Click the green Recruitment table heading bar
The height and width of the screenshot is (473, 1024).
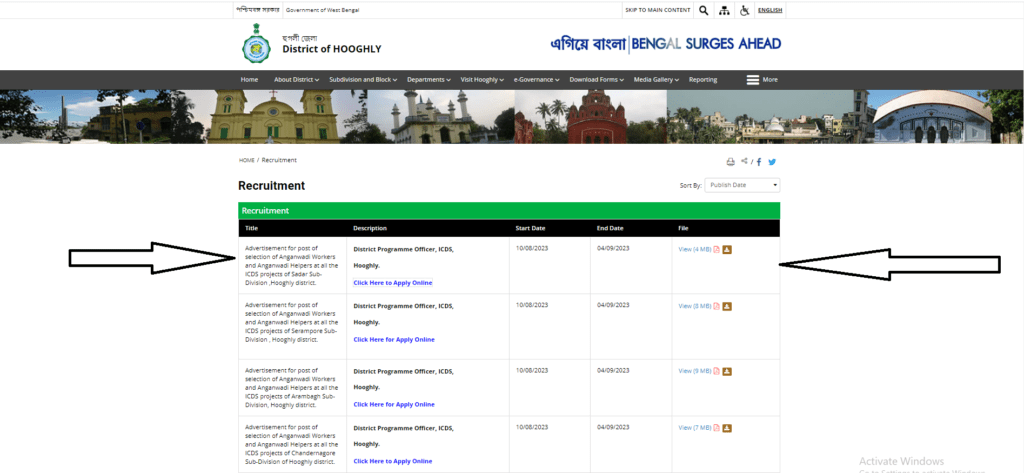[x=509, y=211]
